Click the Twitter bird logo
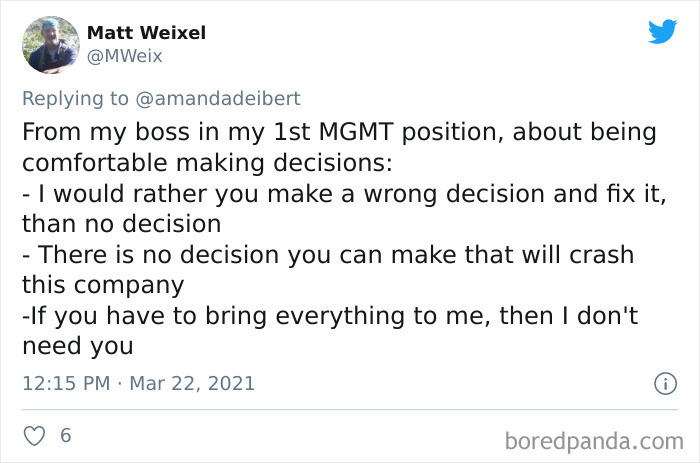Screen dimensions: 700x463 [662, 32]
